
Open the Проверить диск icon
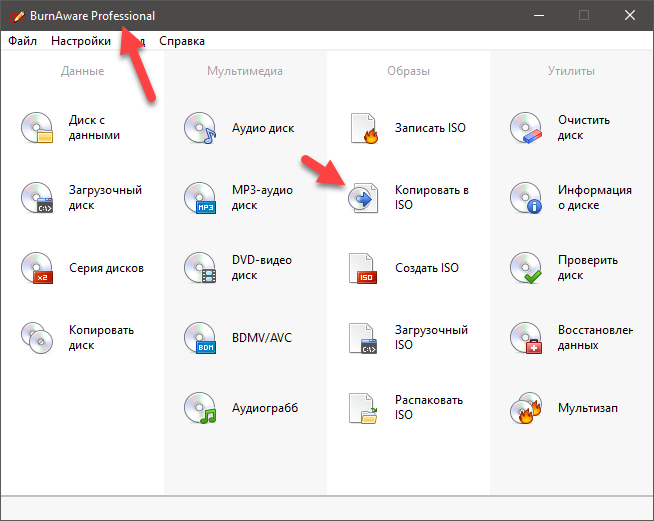tap(526, 268)
